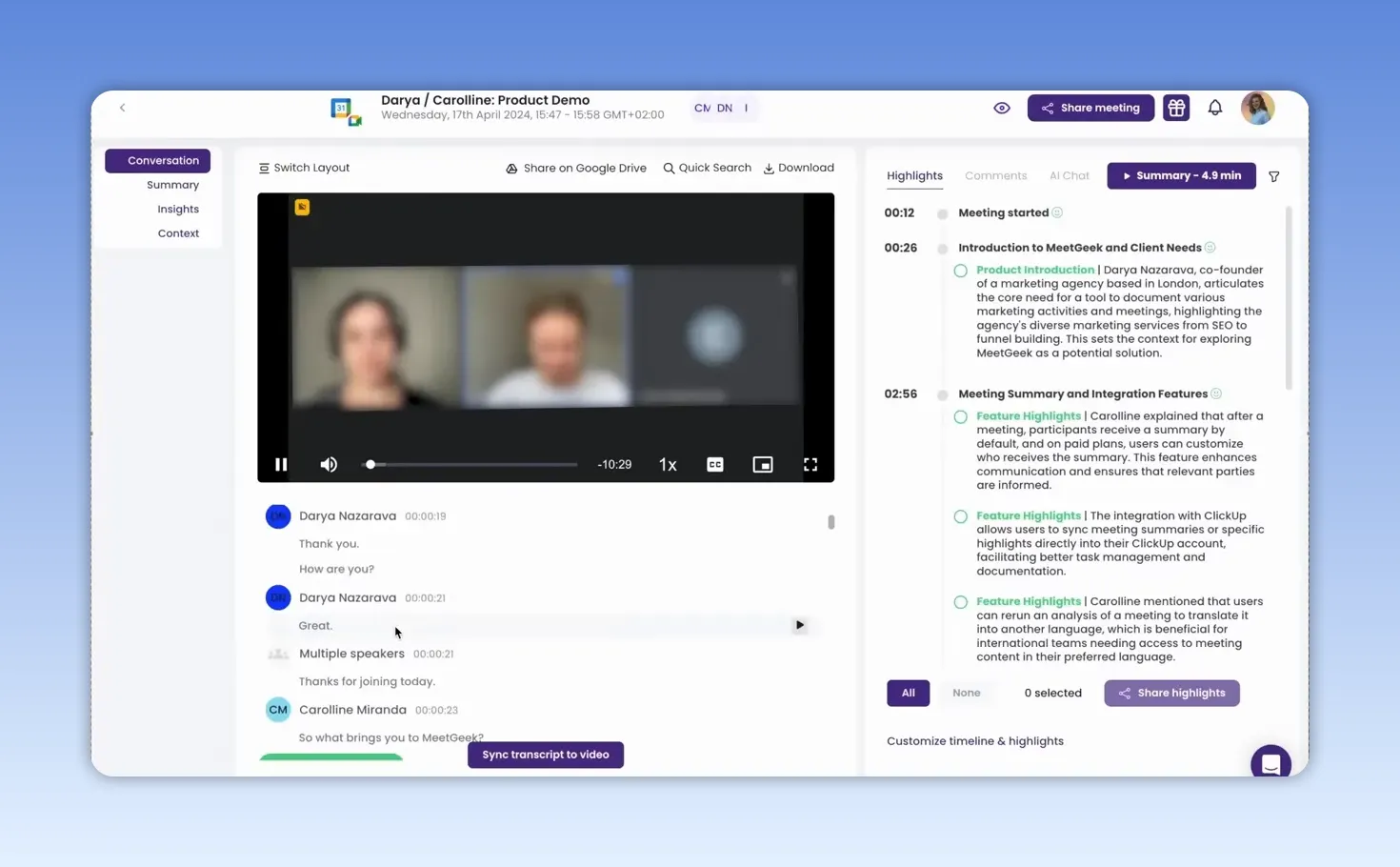Click Switch Layout
Viewport: 1400px width, 867px height.
[304, 168]
